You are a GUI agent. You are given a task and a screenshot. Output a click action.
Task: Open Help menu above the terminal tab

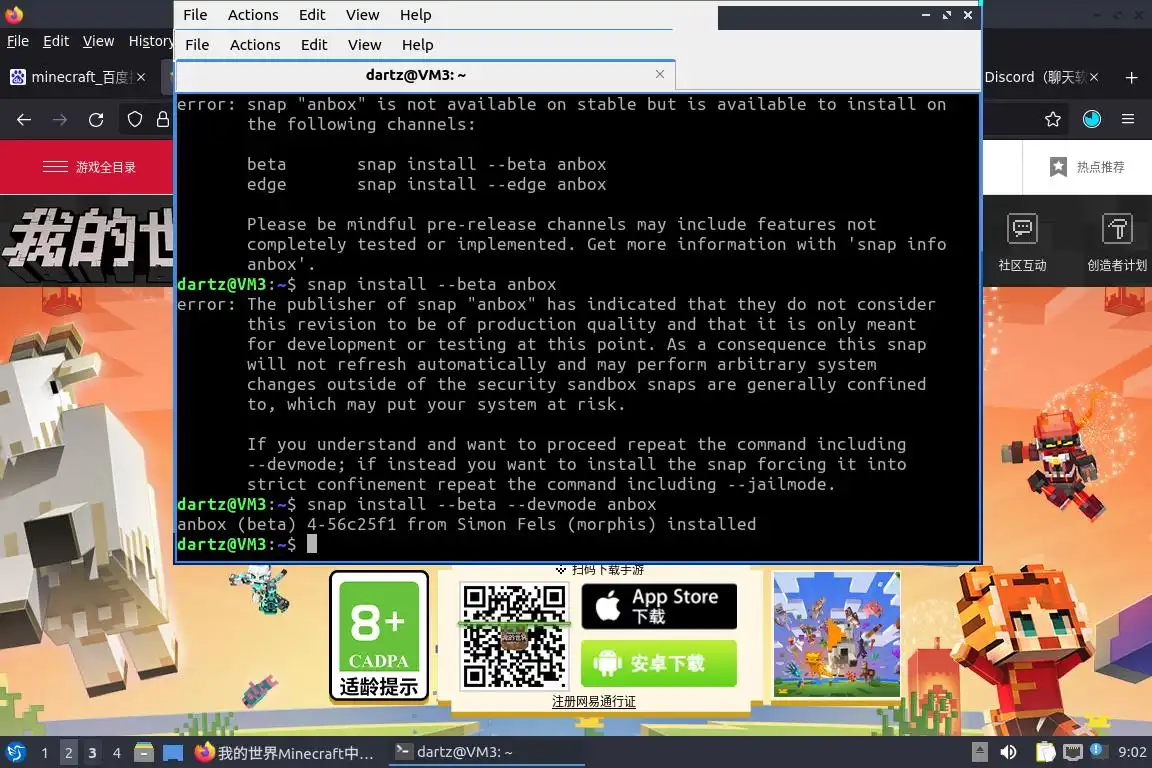(417, 45)
